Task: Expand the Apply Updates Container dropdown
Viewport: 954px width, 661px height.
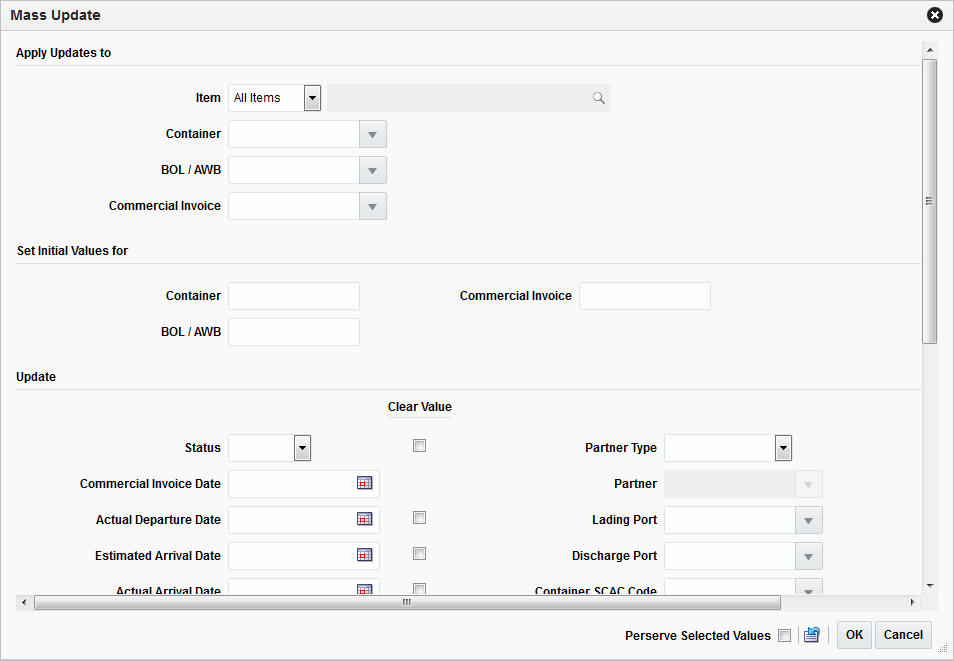Action: (372, 134)
